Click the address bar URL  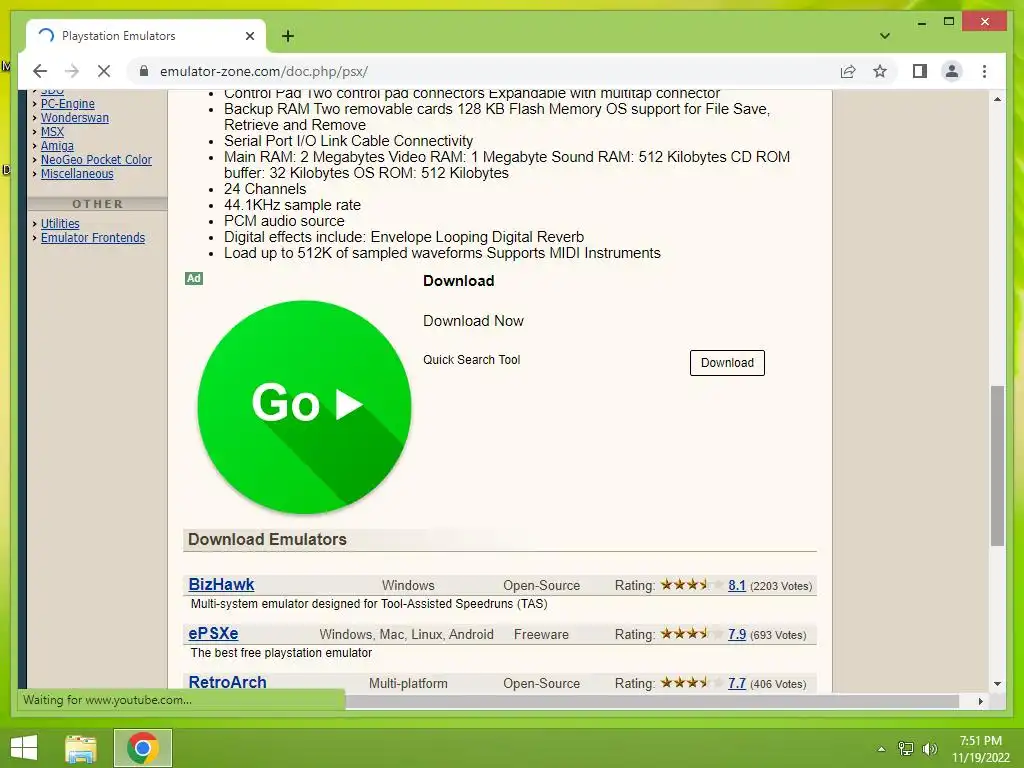tap(264, 71)
